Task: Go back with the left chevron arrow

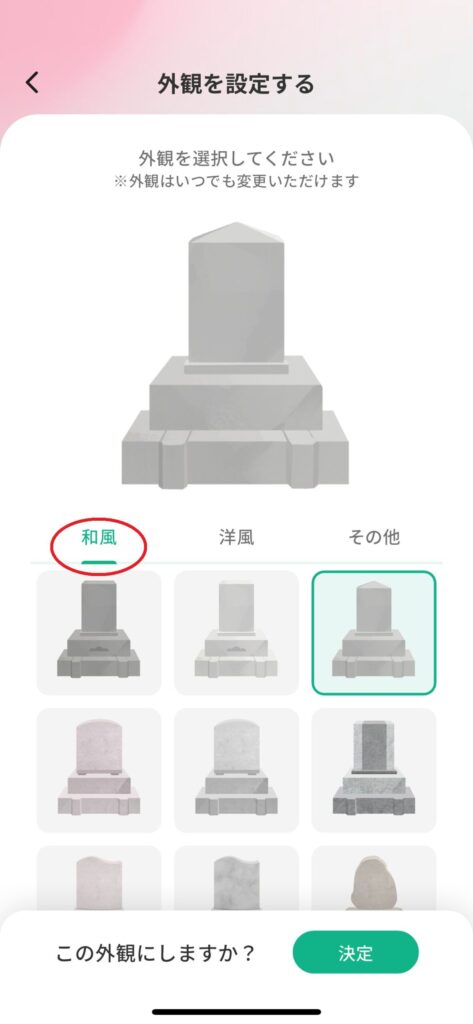Action: coord(32,82)
